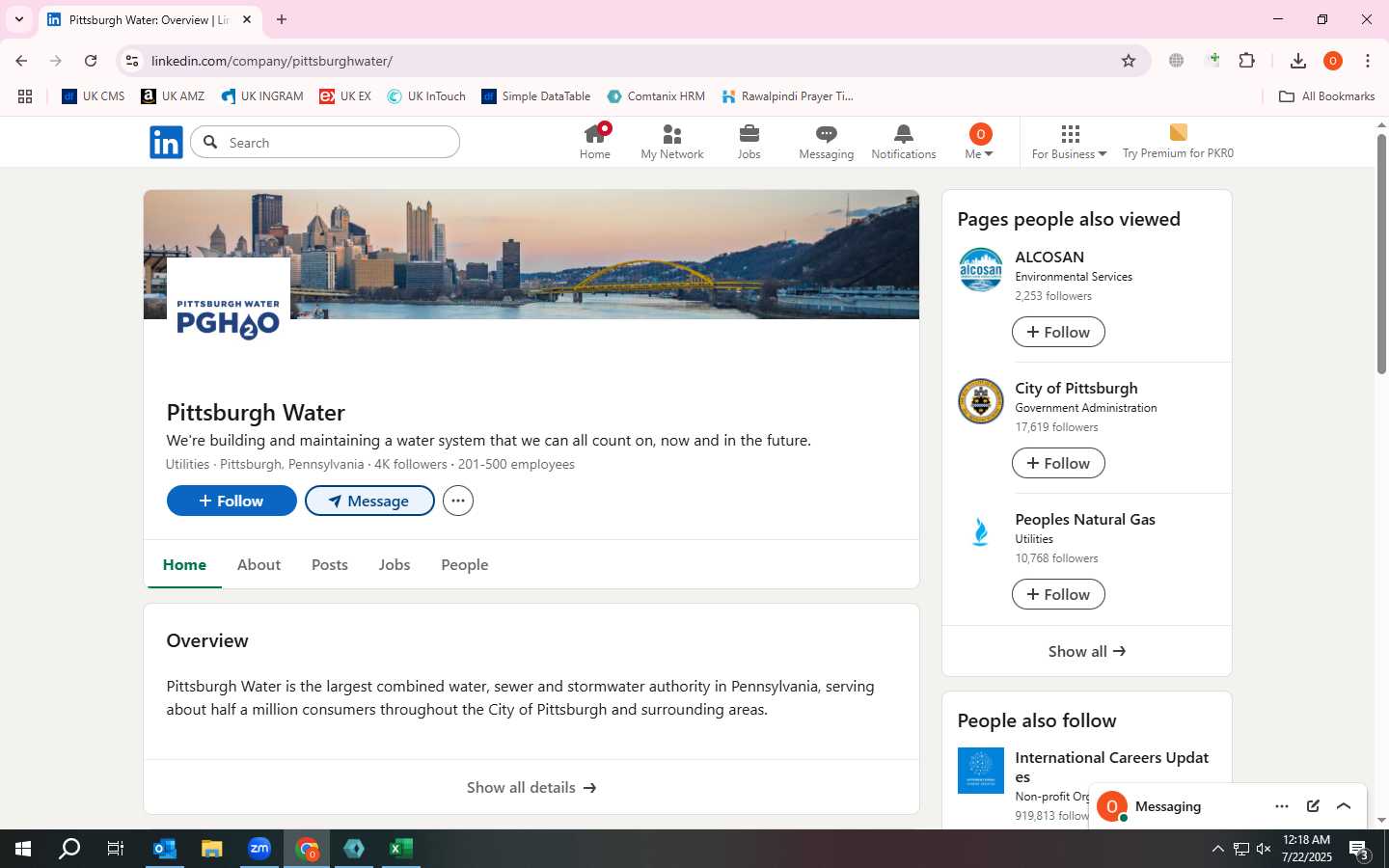1389x868 pixels.
Task: Click Show all details link
Action: 531,787
